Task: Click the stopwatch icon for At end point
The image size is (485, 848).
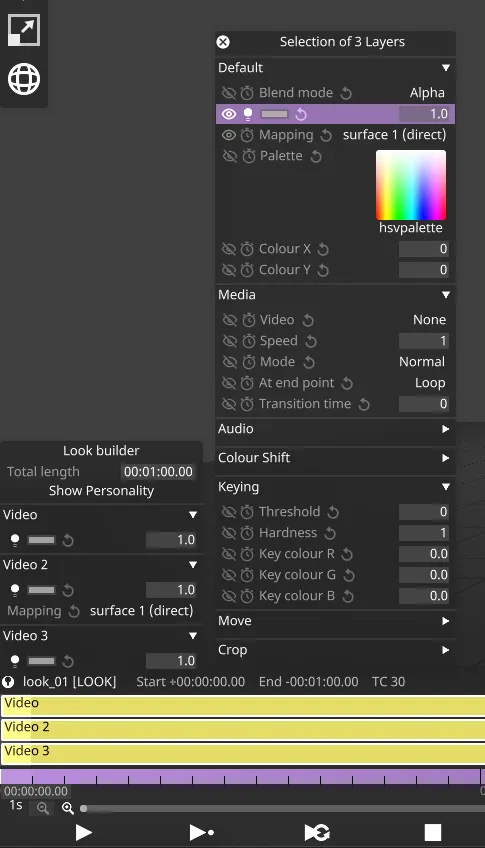Action: click(247, 383)
